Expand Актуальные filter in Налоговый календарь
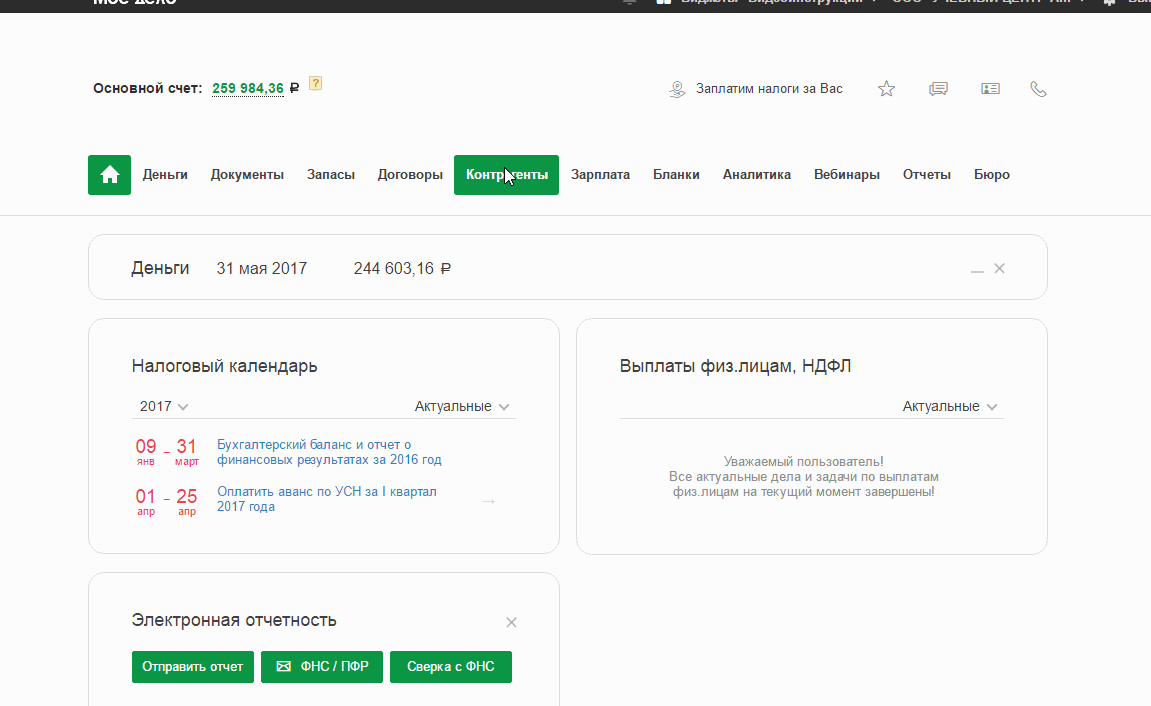This screenshot has width=1151, height=706. coord(462,407)
